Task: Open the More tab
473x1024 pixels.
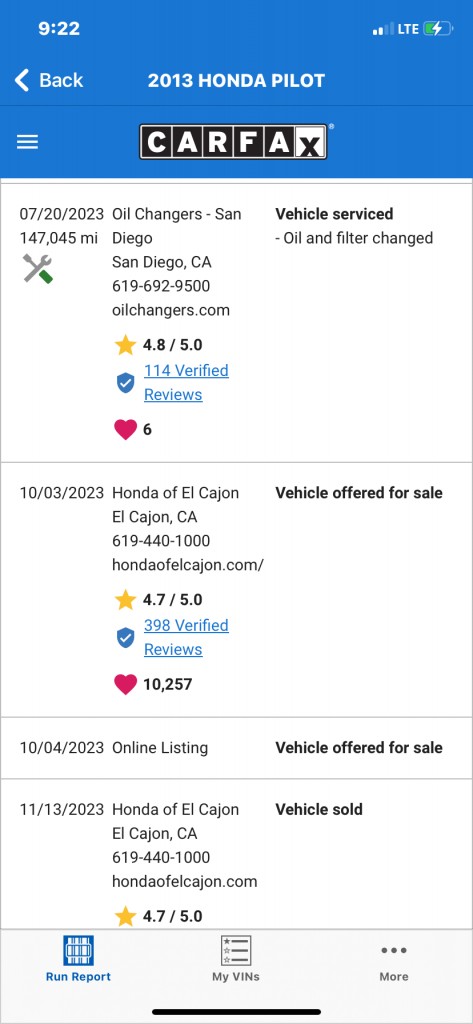Action: [x=394, y=961]
